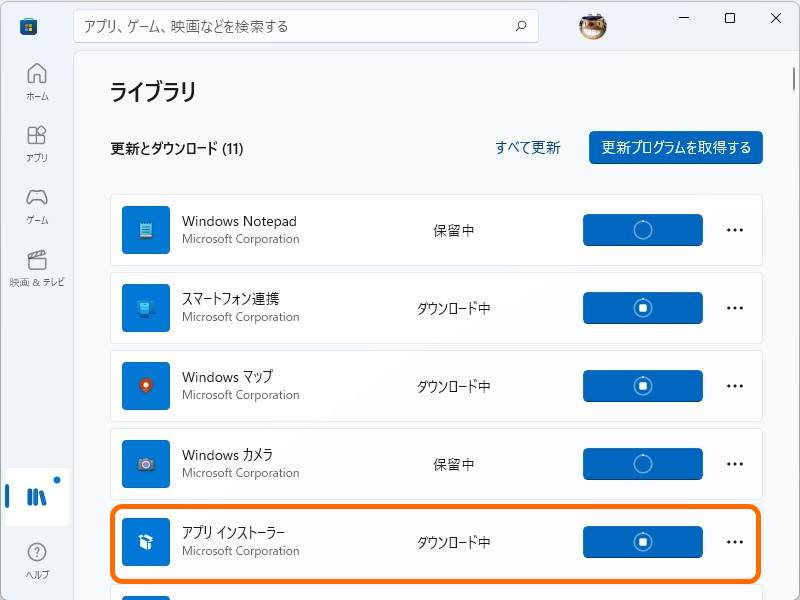Stop the Windows マップ download
800x600 pixels.
pyautogui.click(x=642, y=386)
